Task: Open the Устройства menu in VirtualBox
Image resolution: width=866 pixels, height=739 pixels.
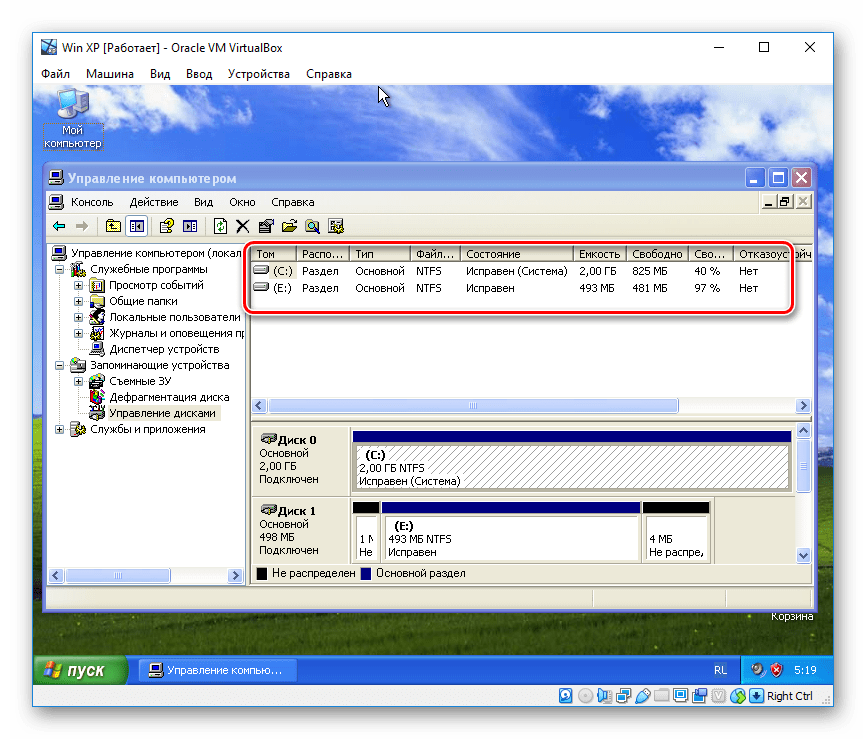Action: [x=258, y=74]
